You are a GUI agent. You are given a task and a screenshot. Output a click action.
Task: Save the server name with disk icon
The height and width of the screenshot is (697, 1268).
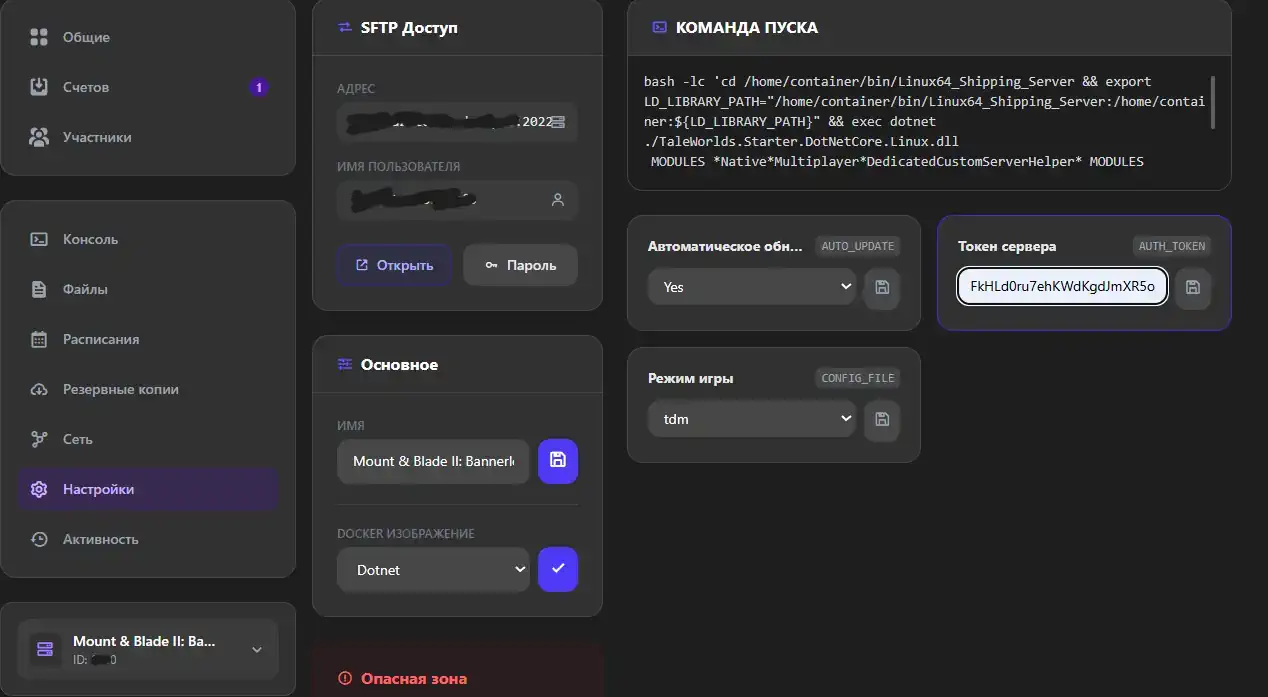(558, 461)
